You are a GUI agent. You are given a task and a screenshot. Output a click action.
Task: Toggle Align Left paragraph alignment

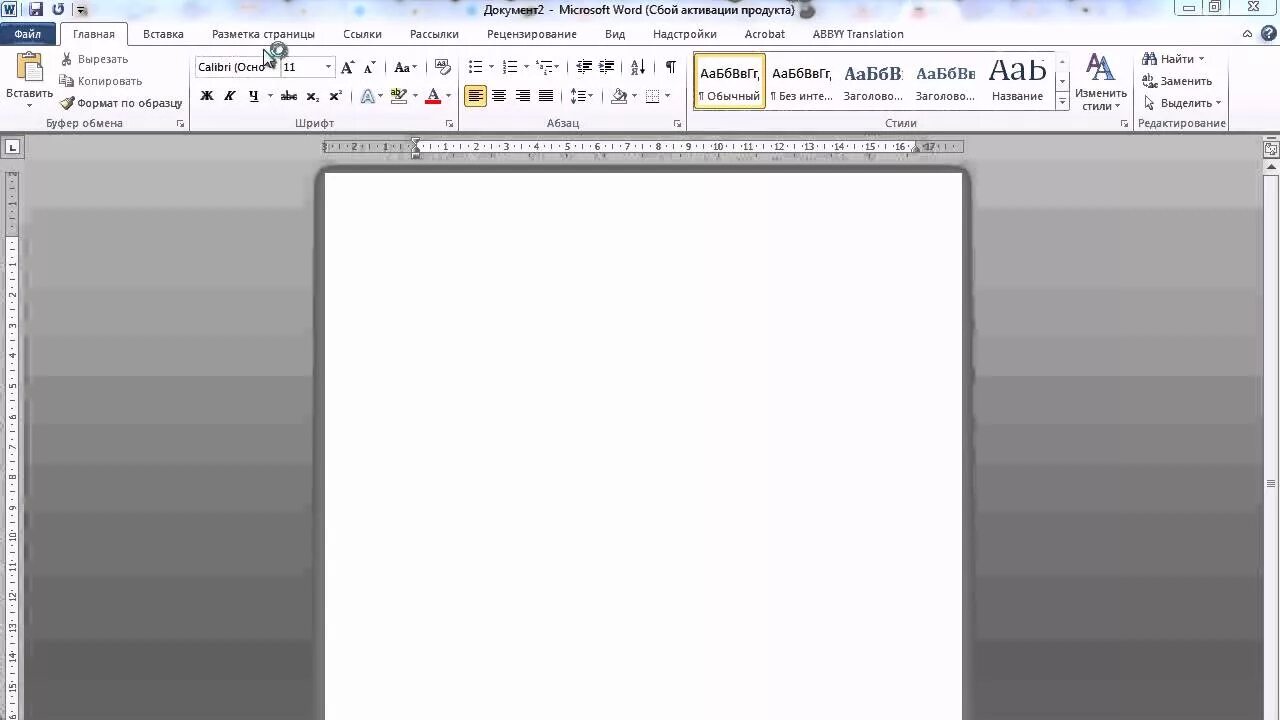[475, 96]
